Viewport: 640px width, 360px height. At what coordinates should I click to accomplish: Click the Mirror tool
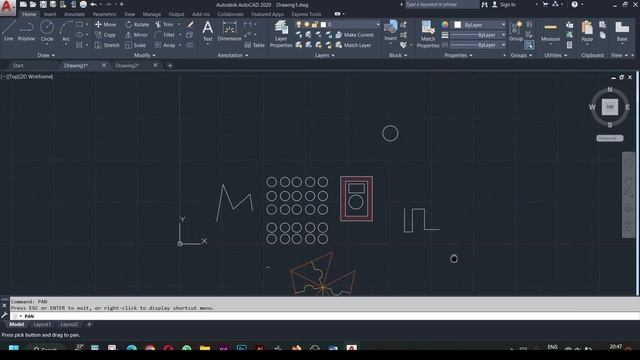click(137, 35)
